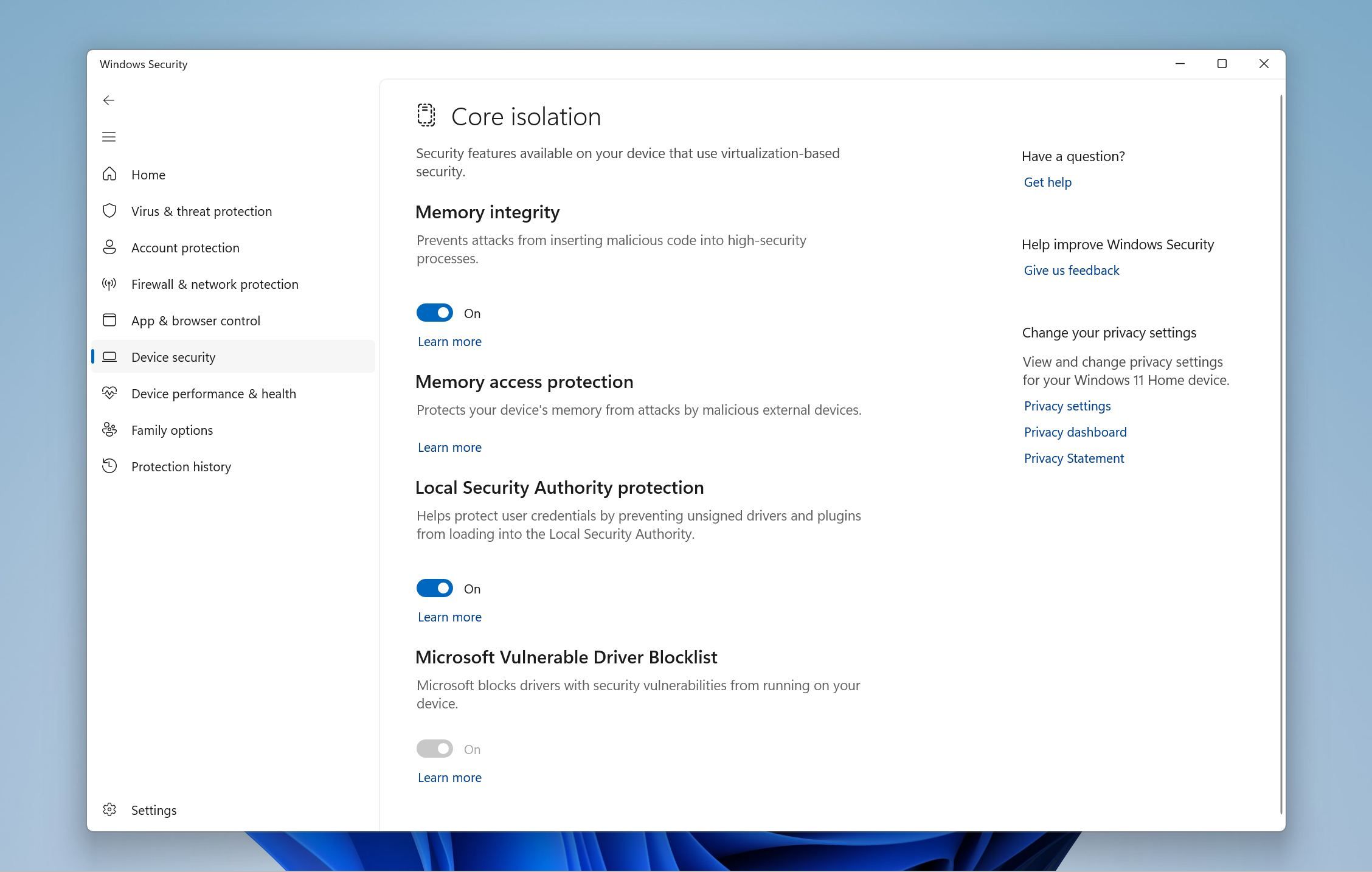
Task: Click the Protection history clock icon
Action: click(109, 466)
